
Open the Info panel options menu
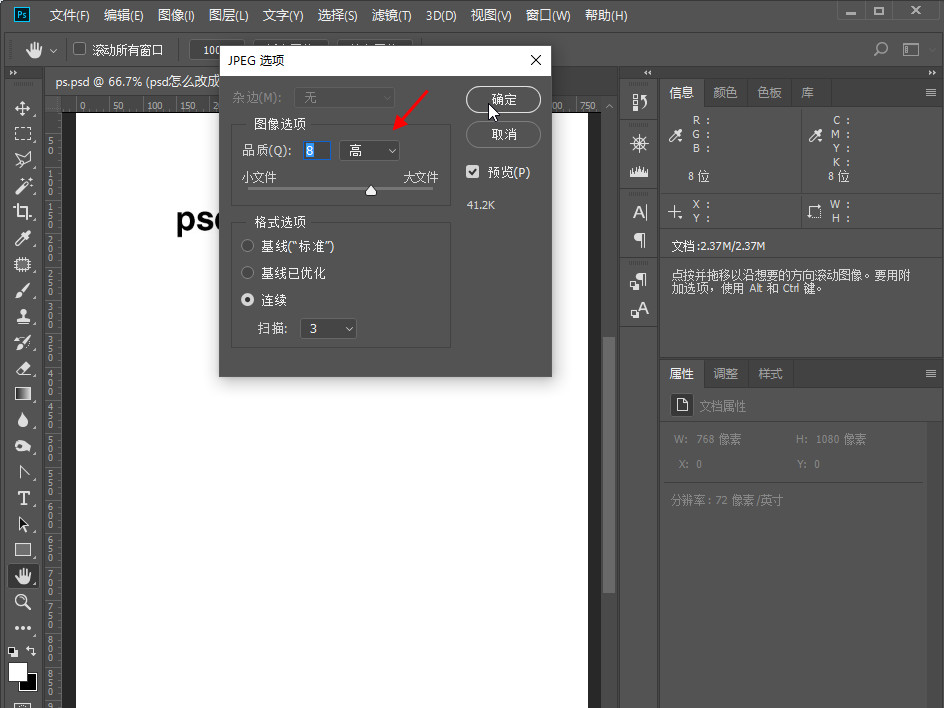[931, 93]
